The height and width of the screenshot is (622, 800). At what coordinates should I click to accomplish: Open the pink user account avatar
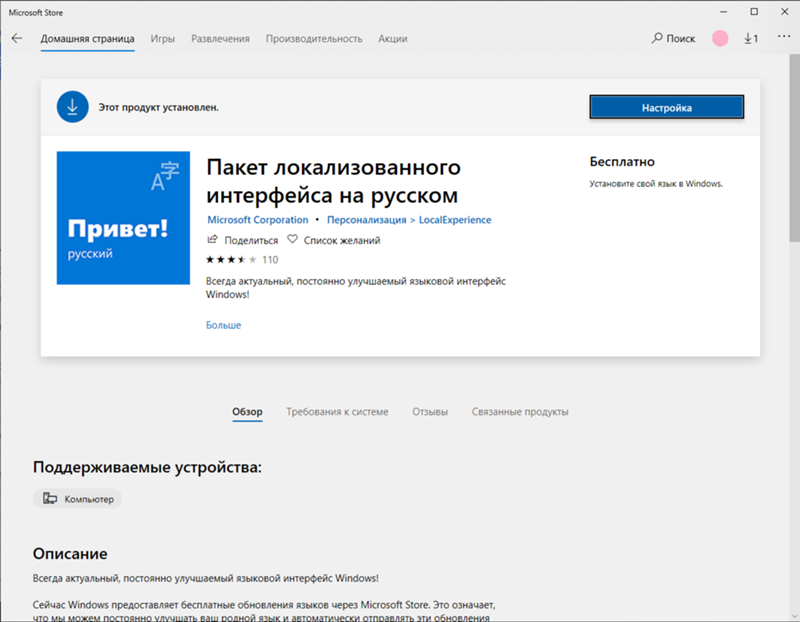click(x=720, y=38)
